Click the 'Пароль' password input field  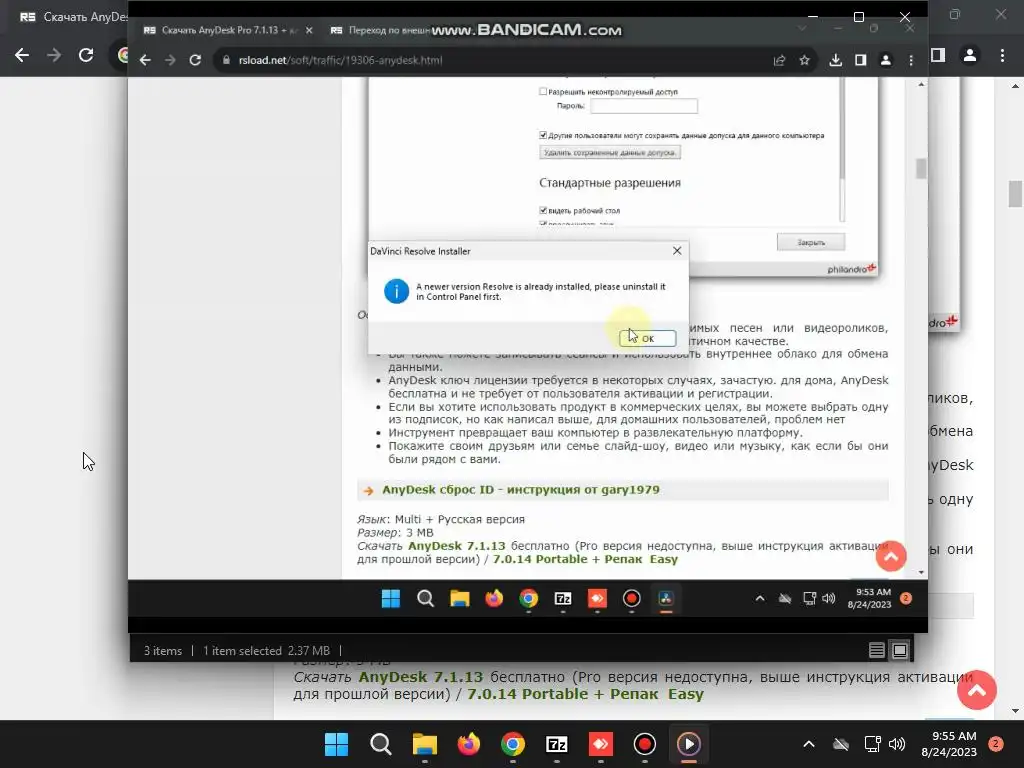click(644, 106)
